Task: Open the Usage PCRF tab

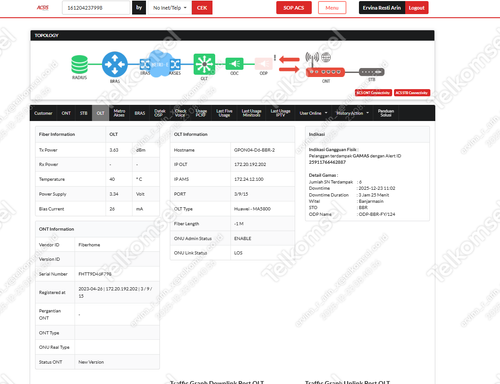Action: [201, 113]
